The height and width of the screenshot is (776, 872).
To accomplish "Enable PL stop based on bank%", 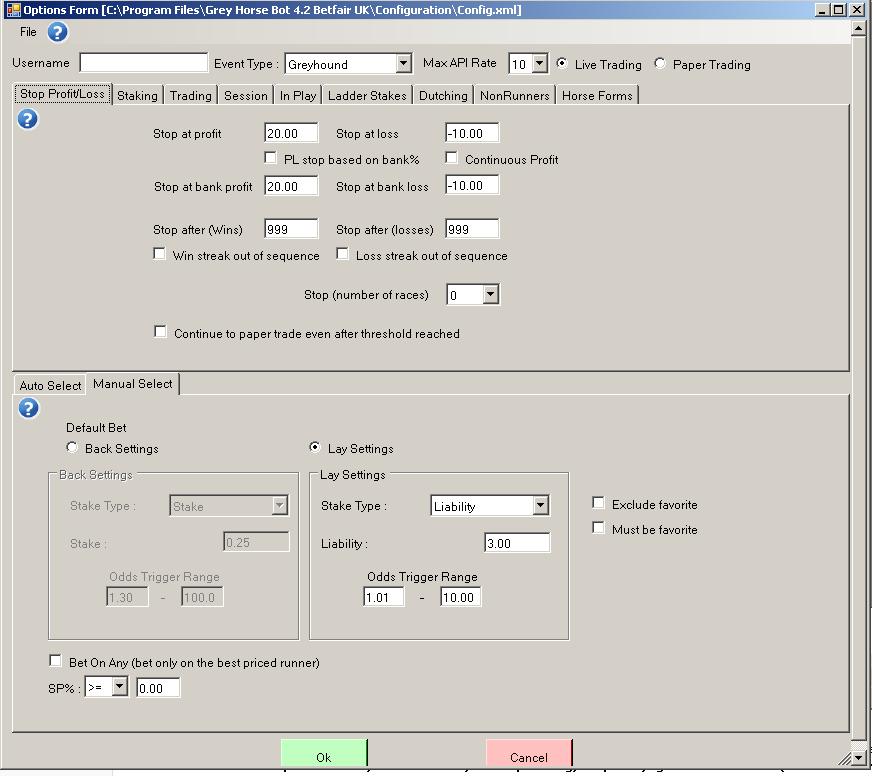I will (x=270, y=158).
